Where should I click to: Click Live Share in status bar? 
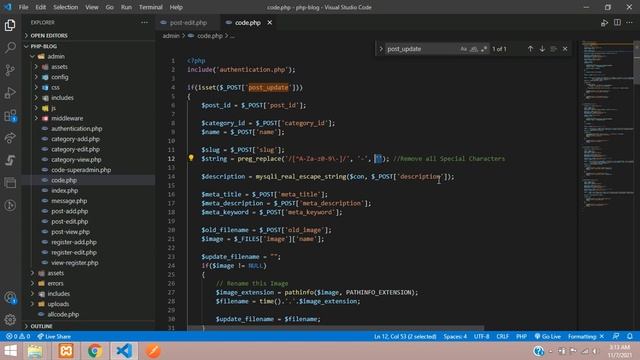54,336
